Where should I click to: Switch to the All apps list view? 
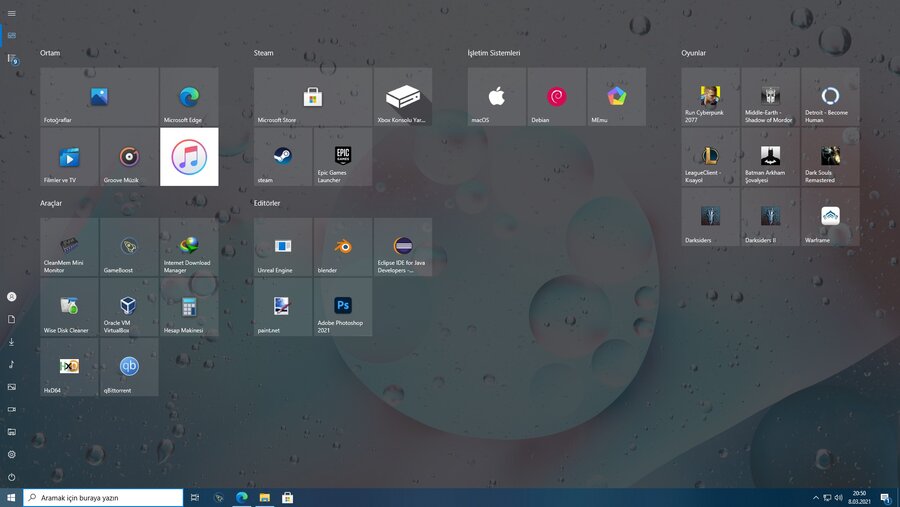(12, 60)
